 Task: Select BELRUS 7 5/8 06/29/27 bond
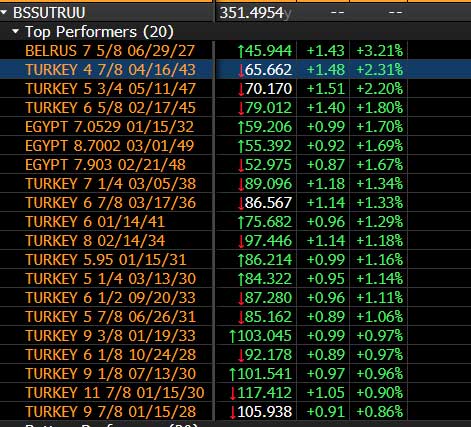pyautogui.click(x=110, y=51)
